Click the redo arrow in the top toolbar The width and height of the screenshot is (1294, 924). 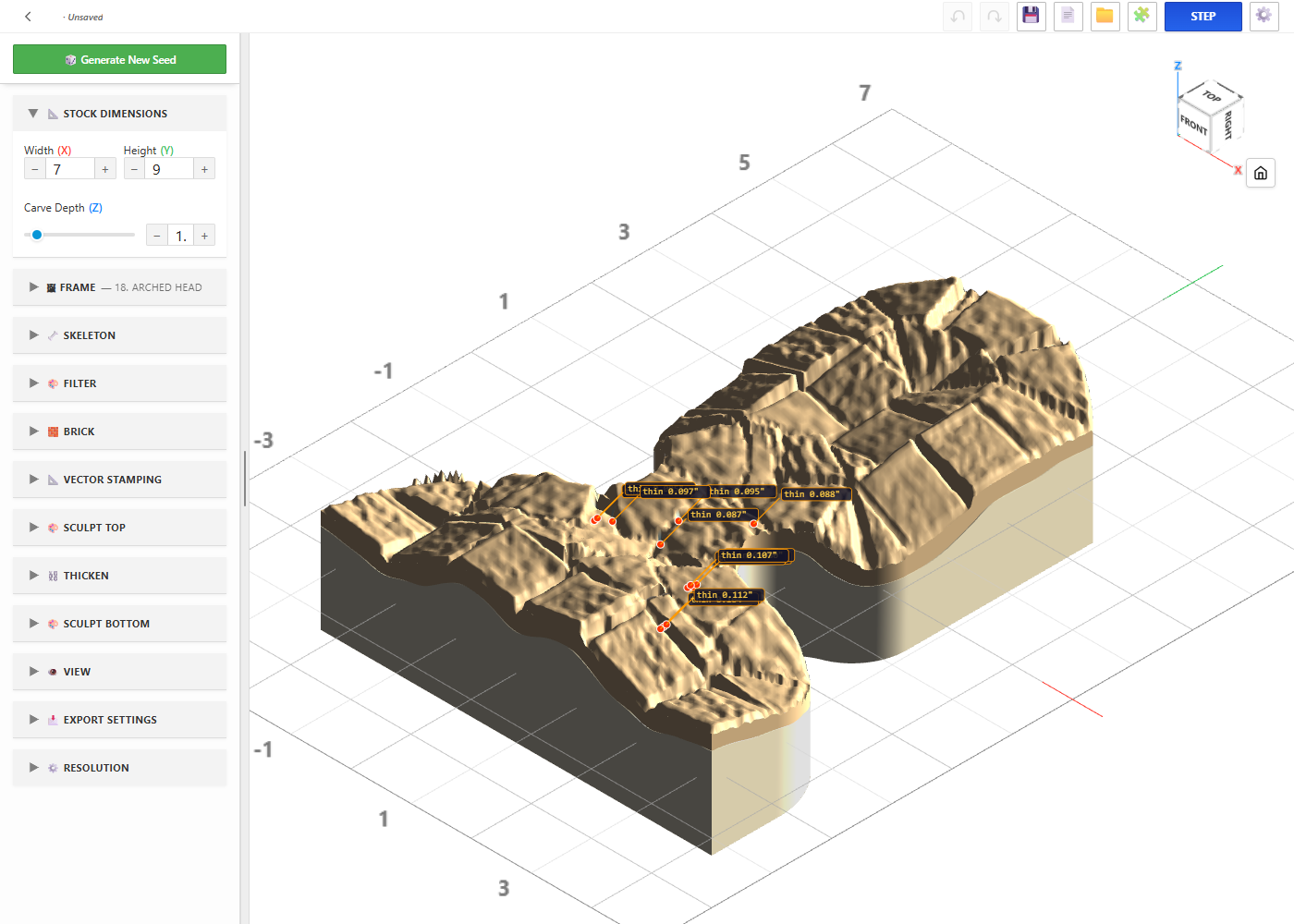995,17
